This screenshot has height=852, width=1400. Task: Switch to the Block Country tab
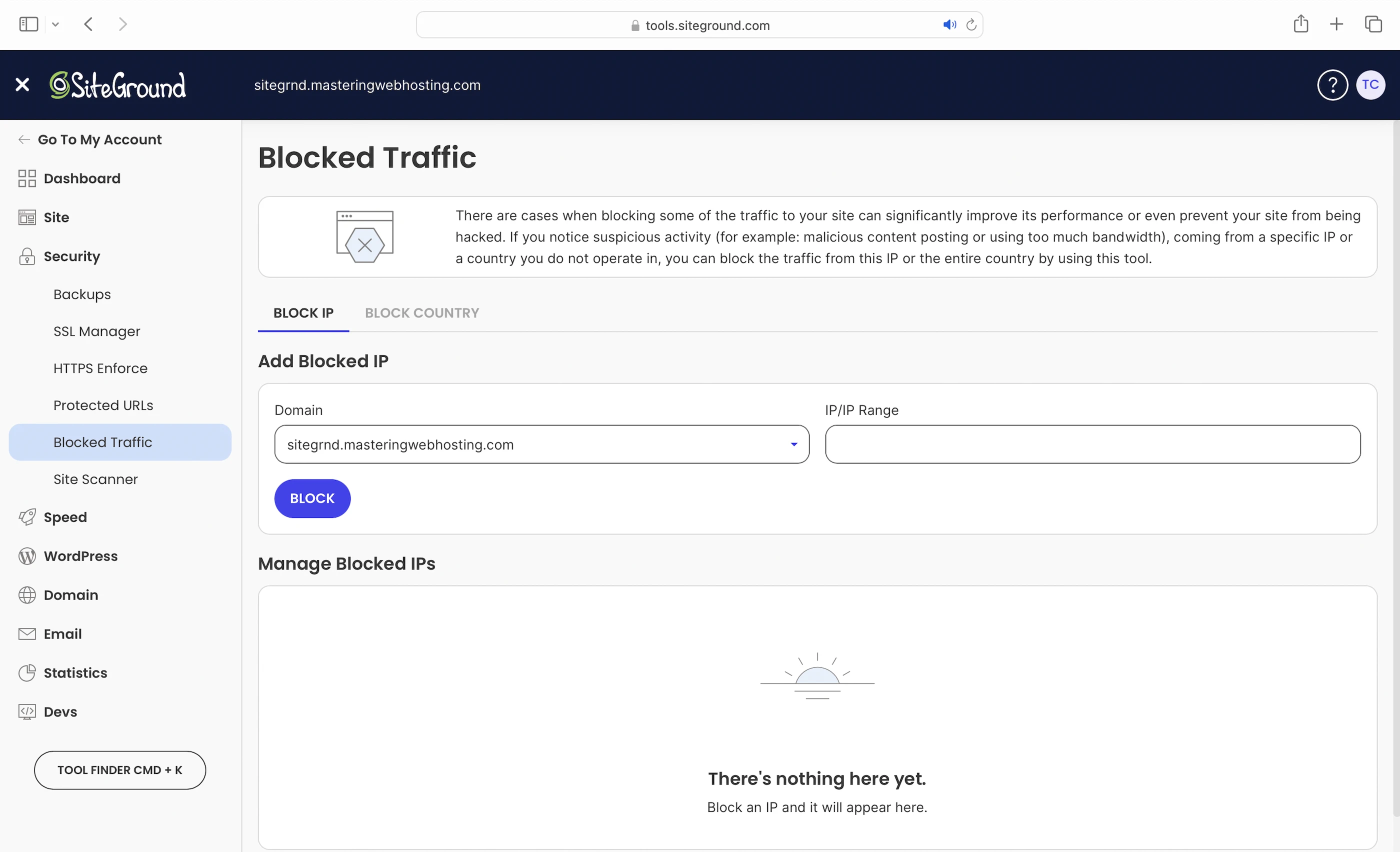[421, 313]
